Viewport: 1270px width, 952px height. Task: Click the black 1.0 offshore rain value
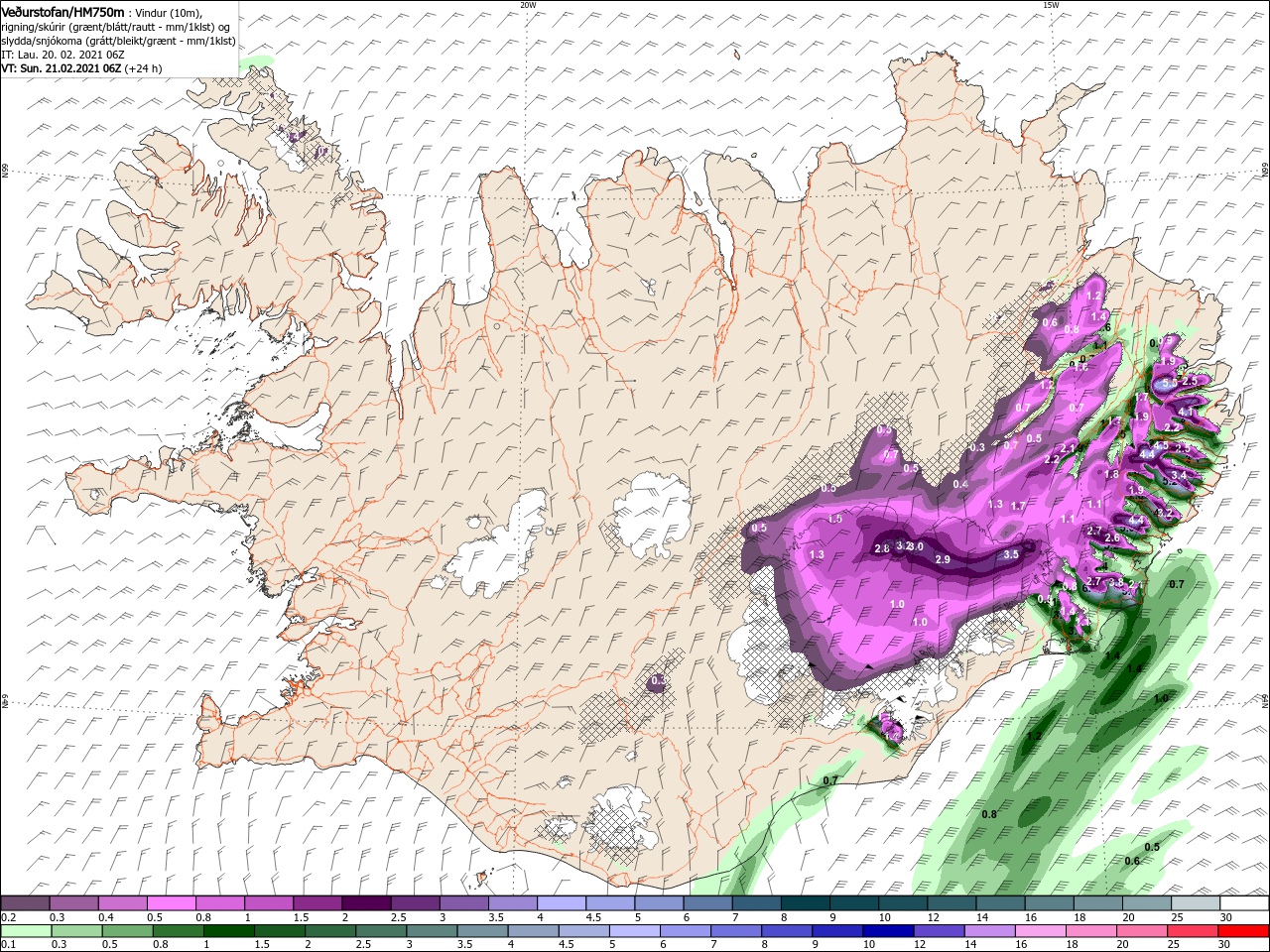tap(1161, 698)
